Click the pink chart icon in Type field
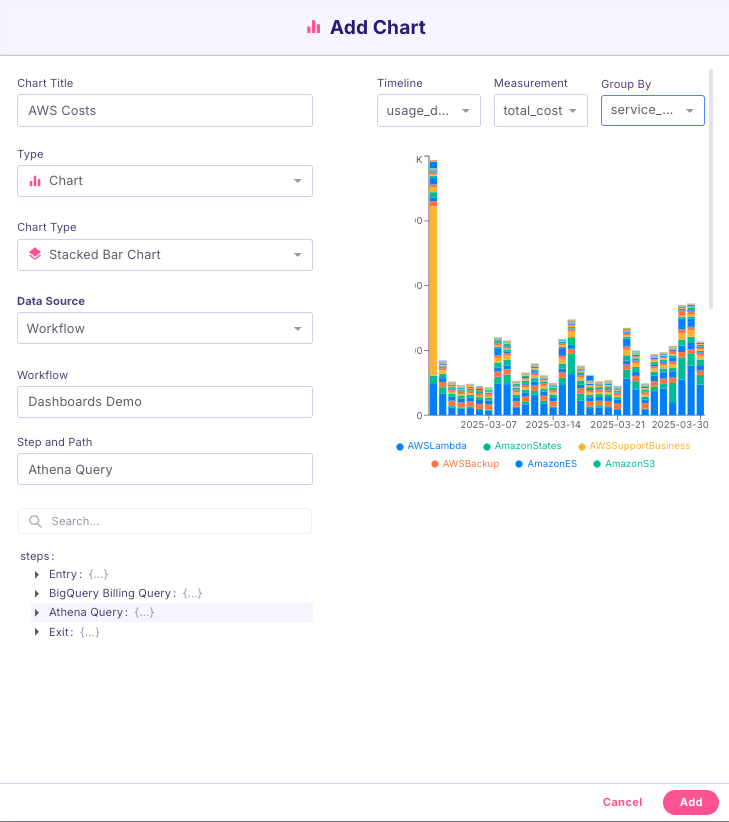This screenshot has height=822, width=729. (x=35, y=181)
